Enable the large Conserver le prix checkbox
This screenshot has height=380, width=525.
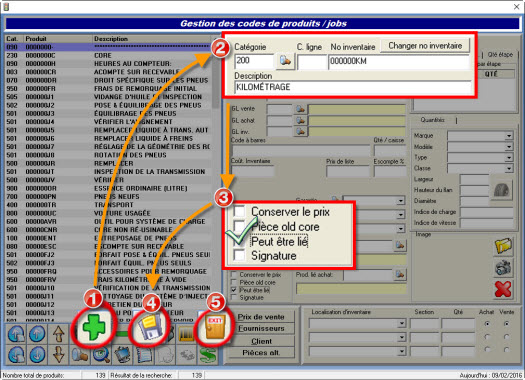click(239, 211)
